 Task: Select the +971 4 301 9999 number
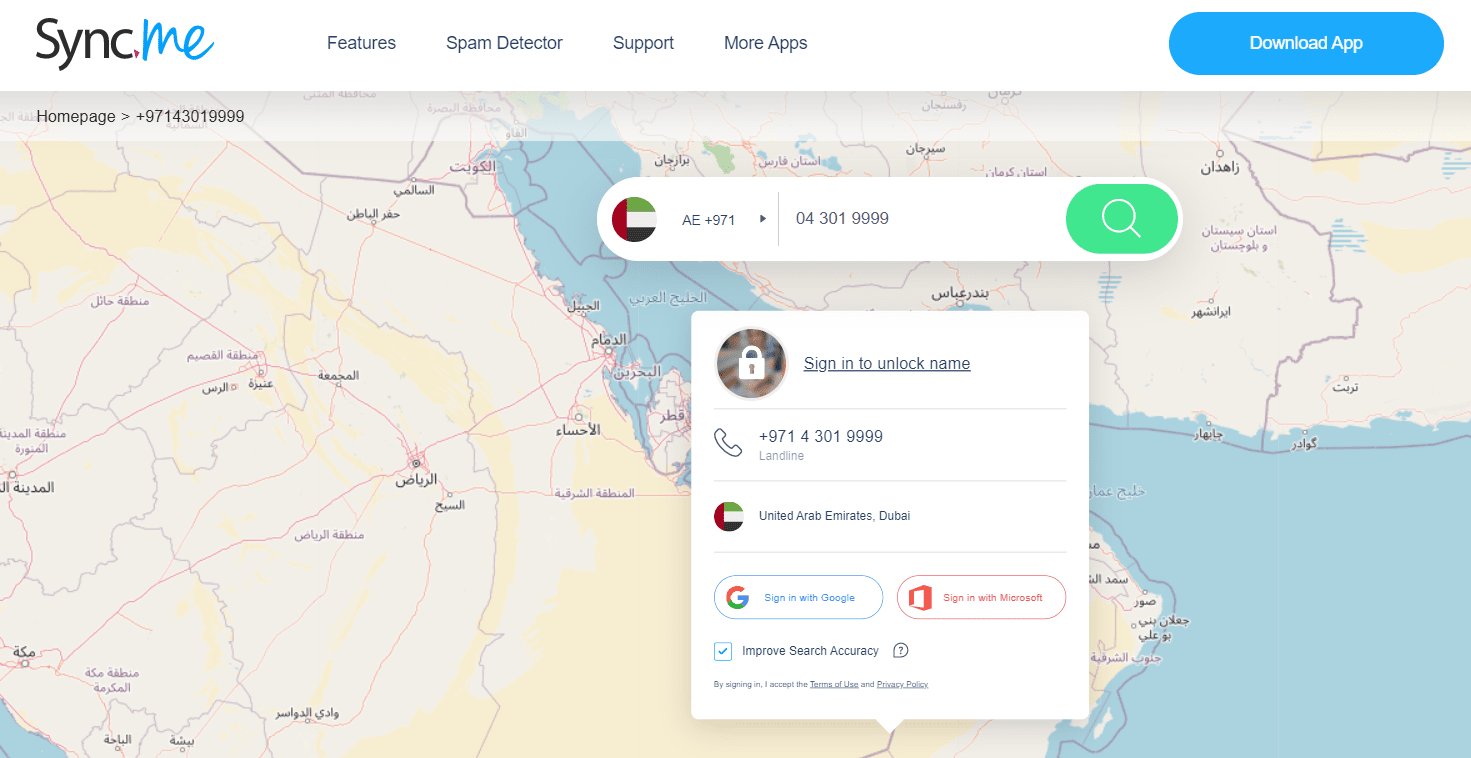[x=821, y=436]
